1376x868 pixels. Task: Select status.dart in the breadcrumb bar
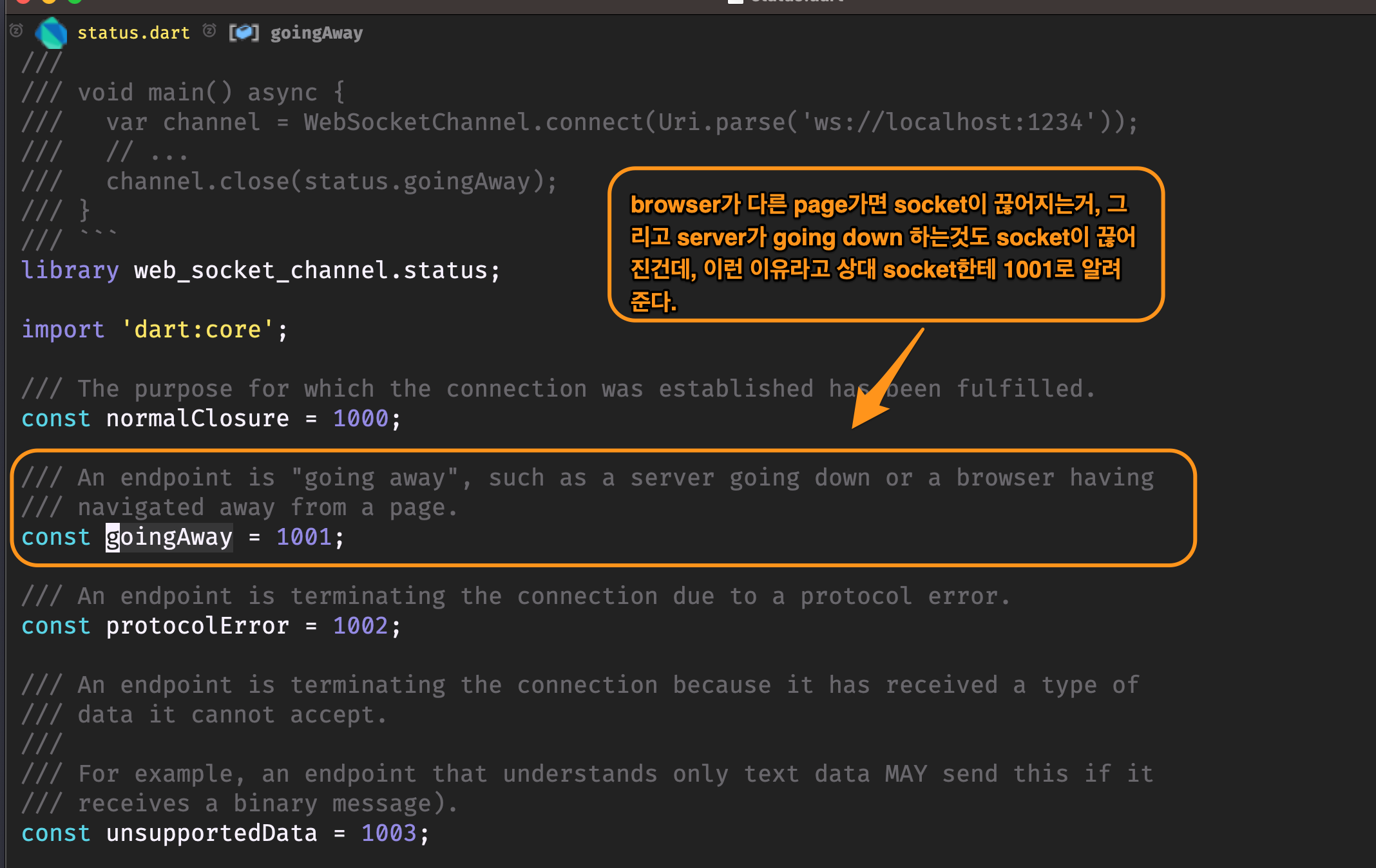tap(134, 32)
